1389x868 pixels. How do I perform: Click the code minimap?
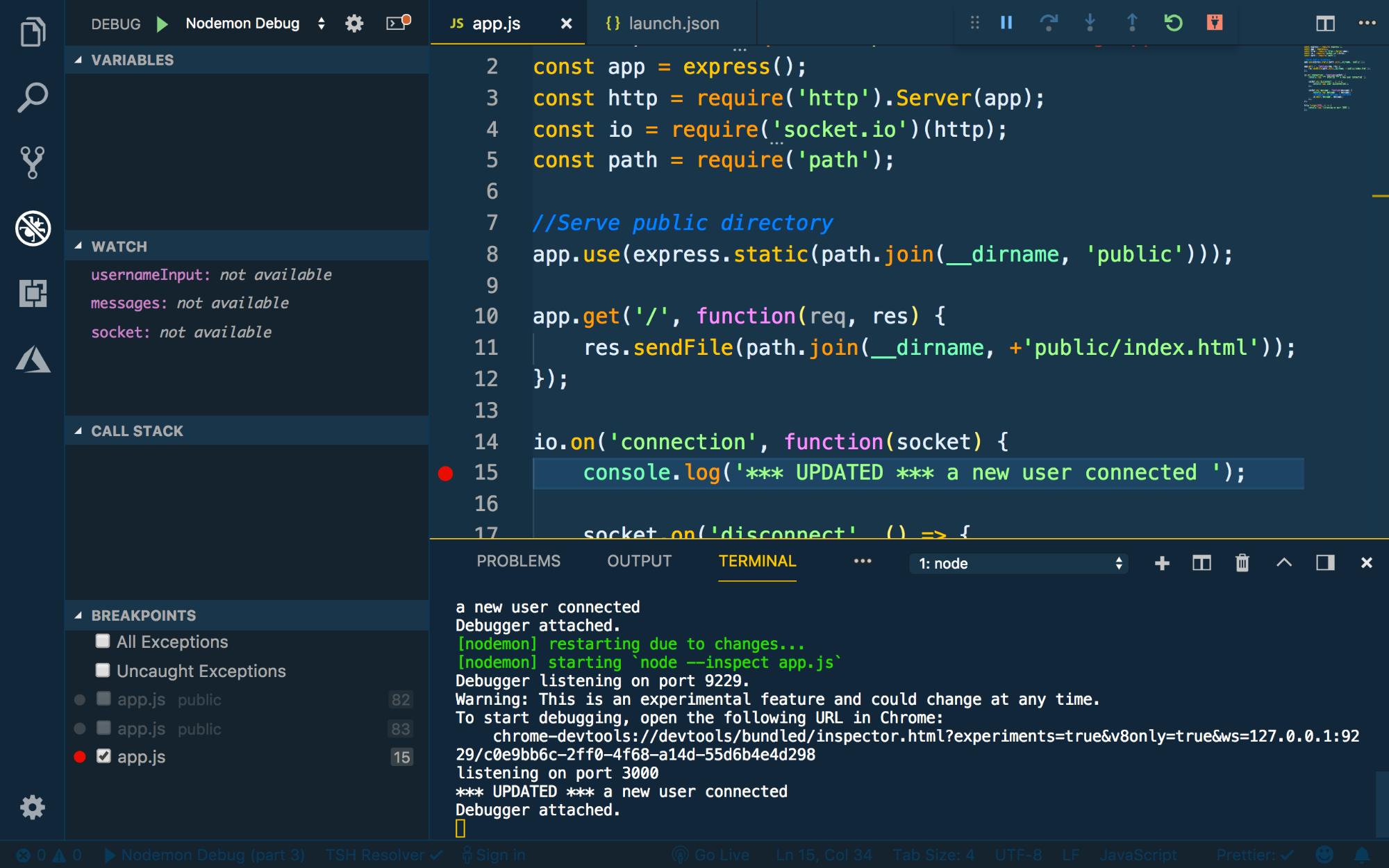coord(1337,78)
